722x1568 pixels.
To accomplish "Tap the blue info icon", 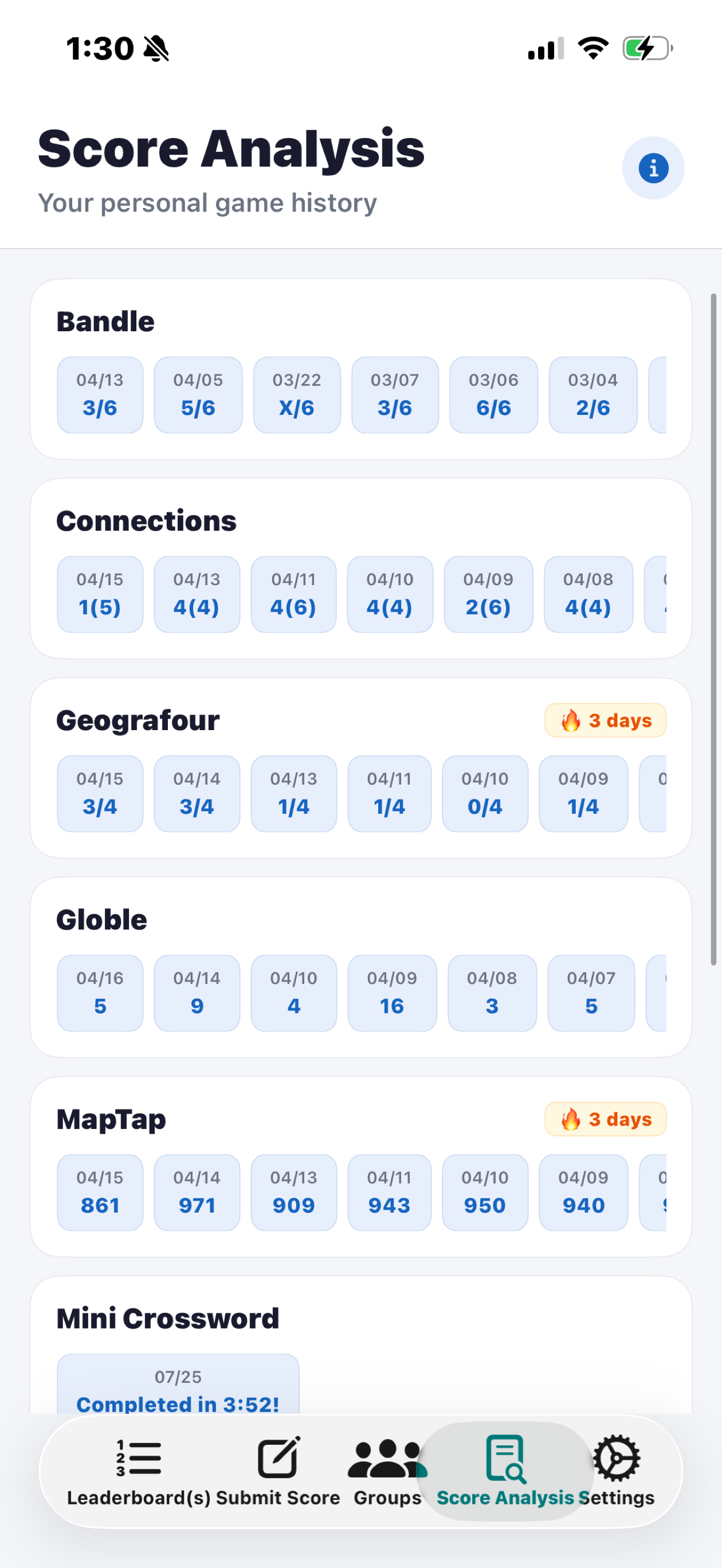I will point(653,168).
